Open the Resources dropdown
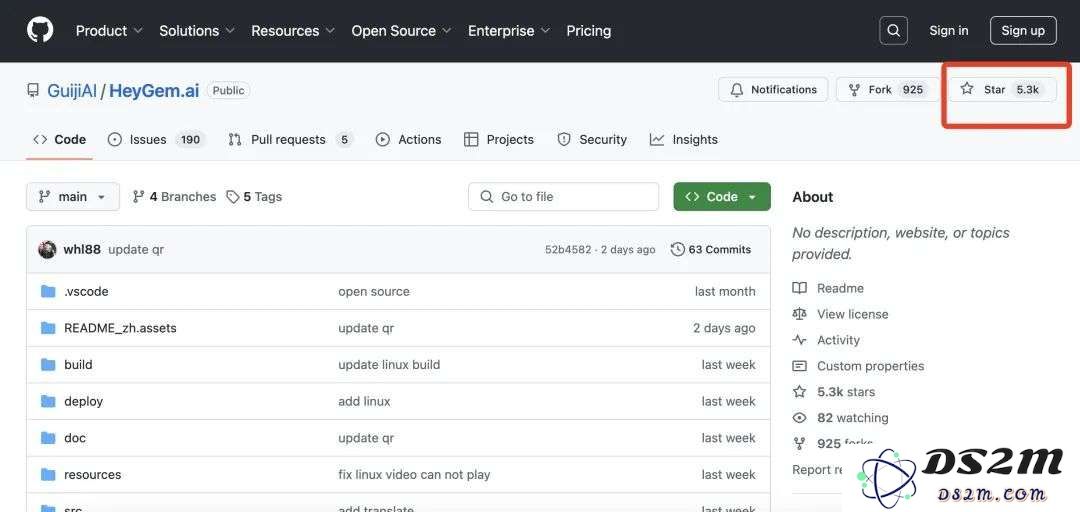Screen dimensions: 1080x512 tap(293, 31)
